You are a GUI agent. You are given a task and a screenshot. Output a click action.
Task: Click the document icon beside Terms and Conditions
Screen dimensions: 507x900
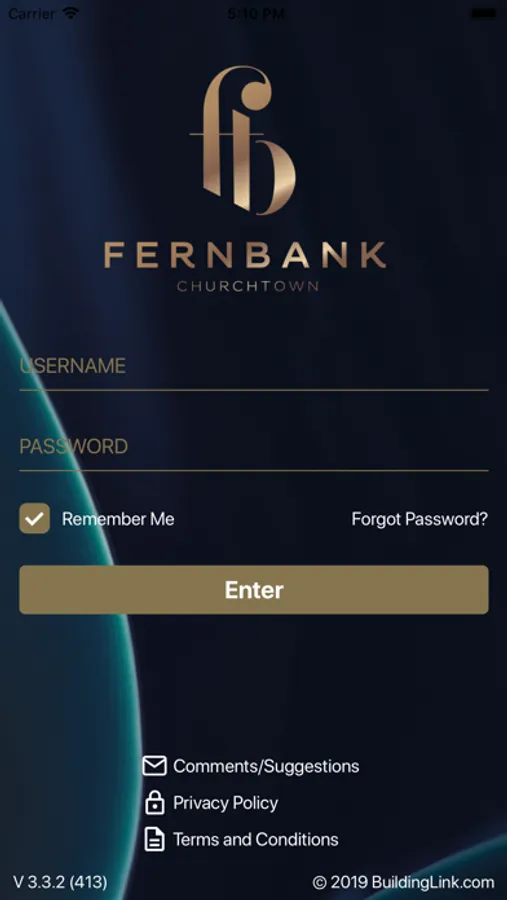click(x=154, y=839)
